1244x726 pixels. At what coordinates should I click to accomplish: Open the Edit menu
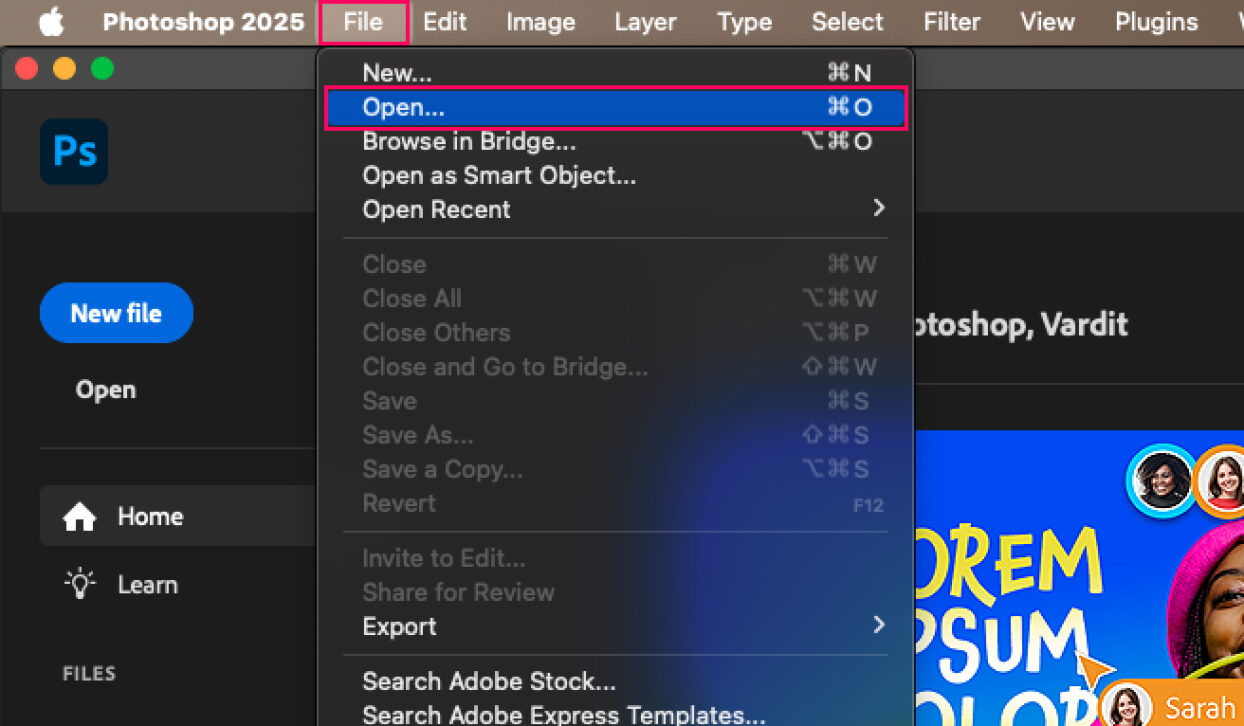[444, 21]
